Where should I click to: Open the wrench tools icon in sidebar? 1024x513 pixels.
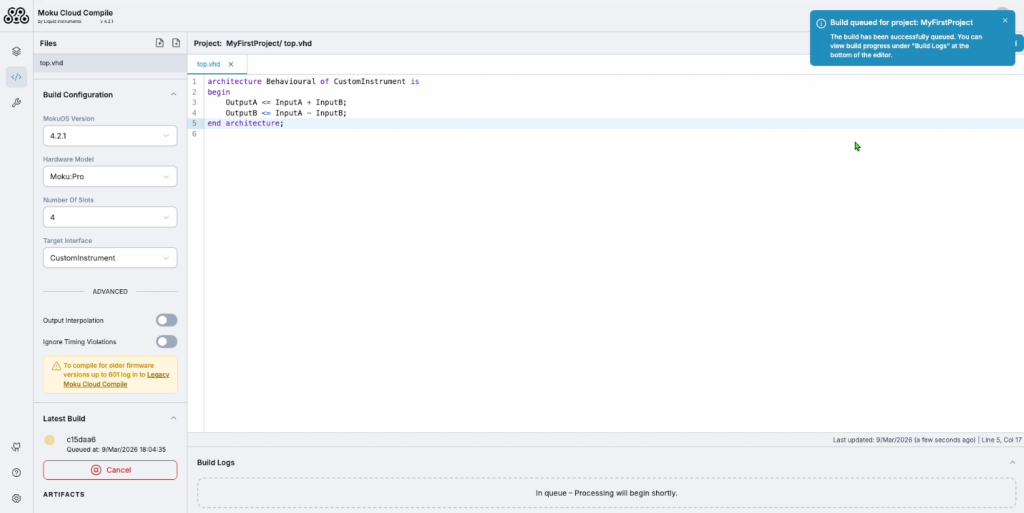[16, 102]
